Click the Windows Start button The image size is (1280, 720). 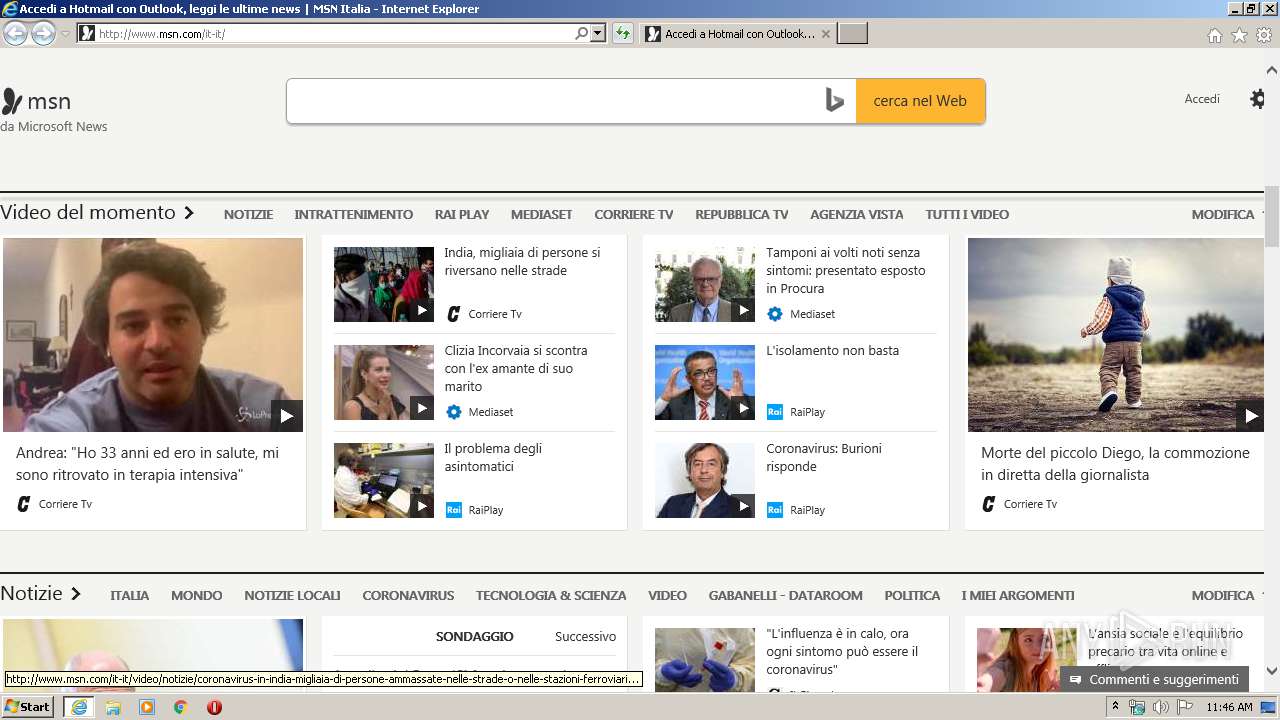(x=28, y=707)
